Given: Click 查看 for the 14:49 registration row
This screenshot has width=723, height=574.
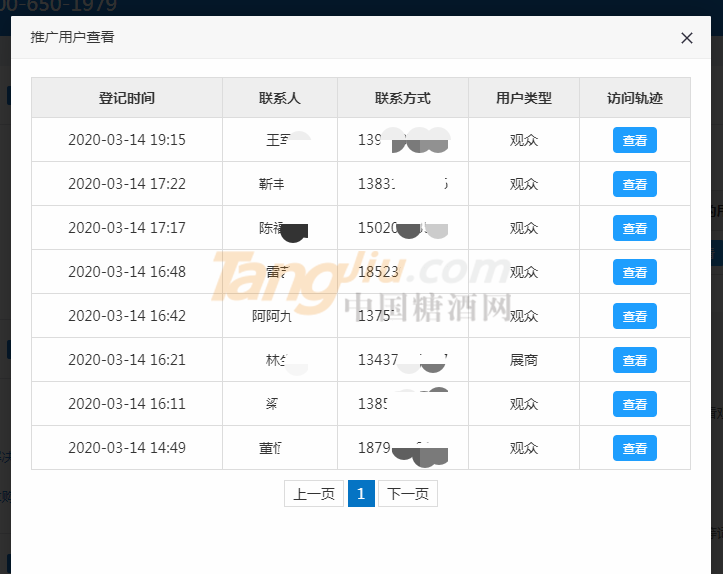Looking at the screenshot, I should coord(634,448).
